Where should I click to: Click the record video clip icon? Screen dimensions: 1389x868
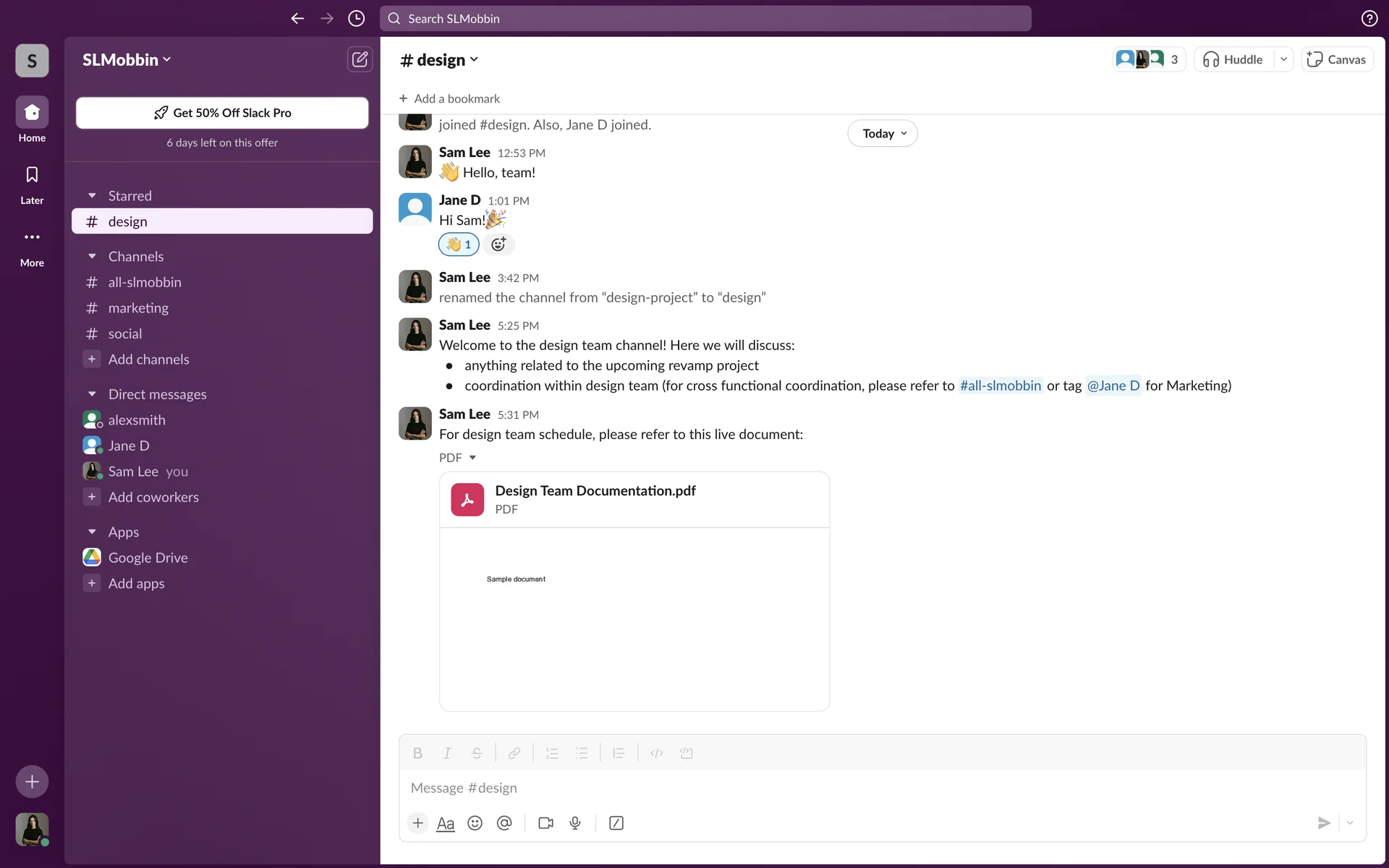545,823
